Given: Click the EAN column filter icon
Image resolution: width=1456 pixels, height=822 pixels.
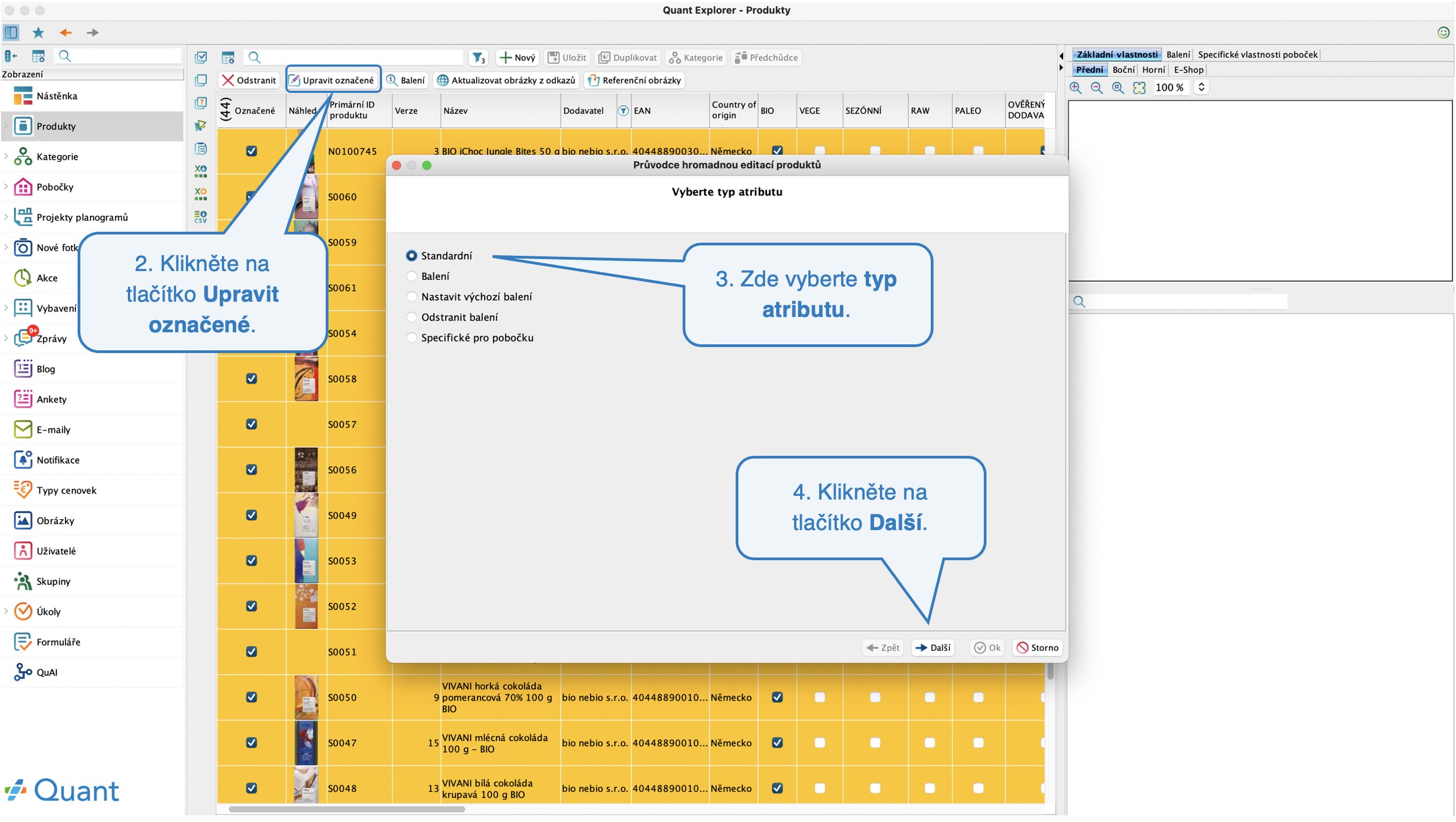Looking at the screenshot, I should pyautogui.click(x=623, y=111).
